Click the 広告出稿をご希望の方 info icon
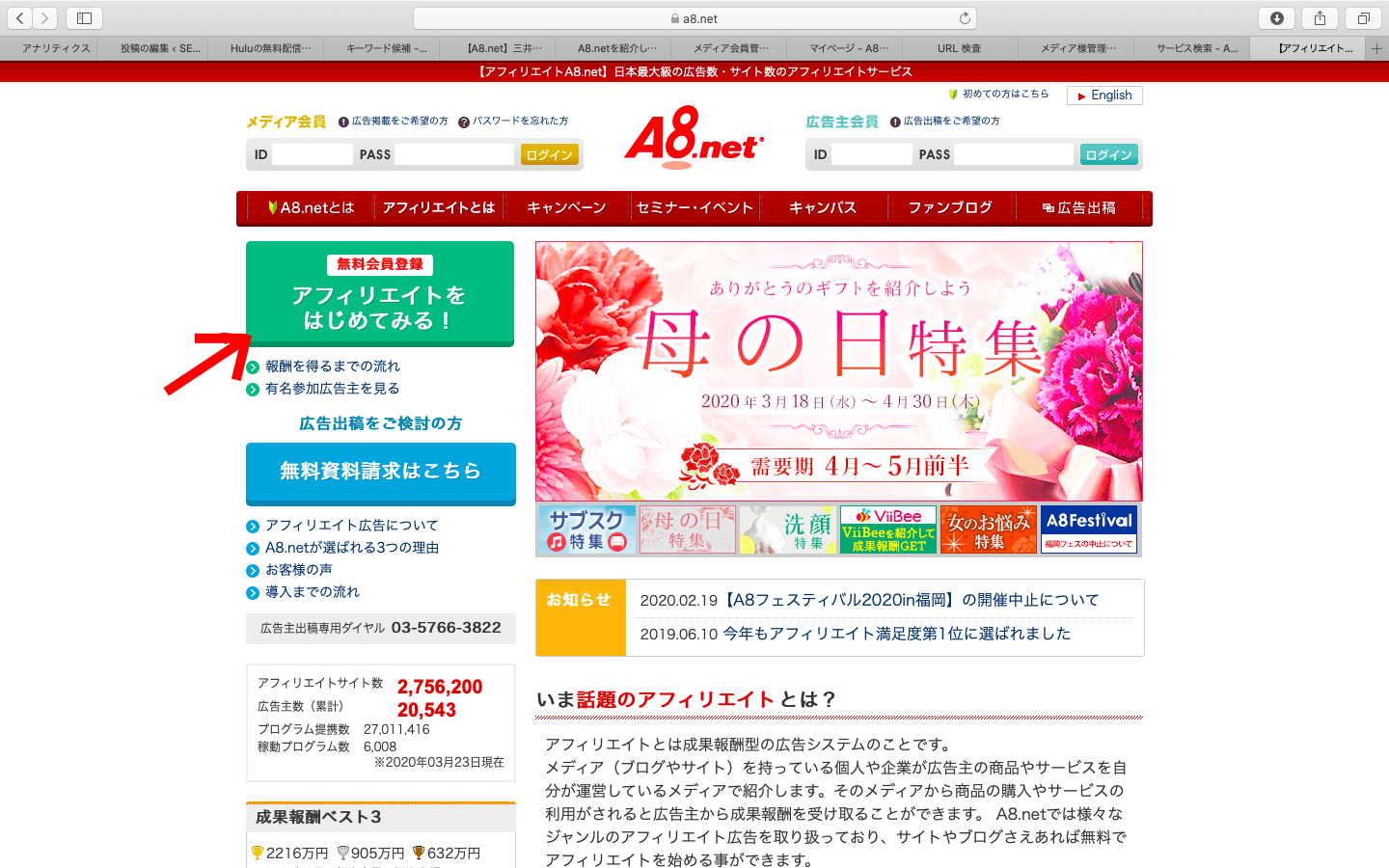 pyautogui.click(x=895, y=122)
